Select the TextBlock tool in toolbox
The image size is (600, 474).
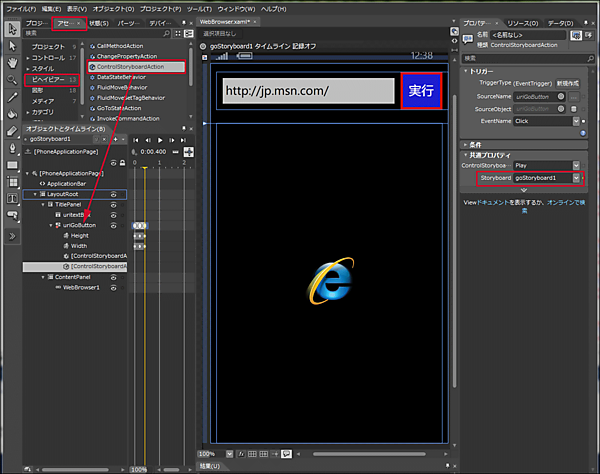coord(12,198)
